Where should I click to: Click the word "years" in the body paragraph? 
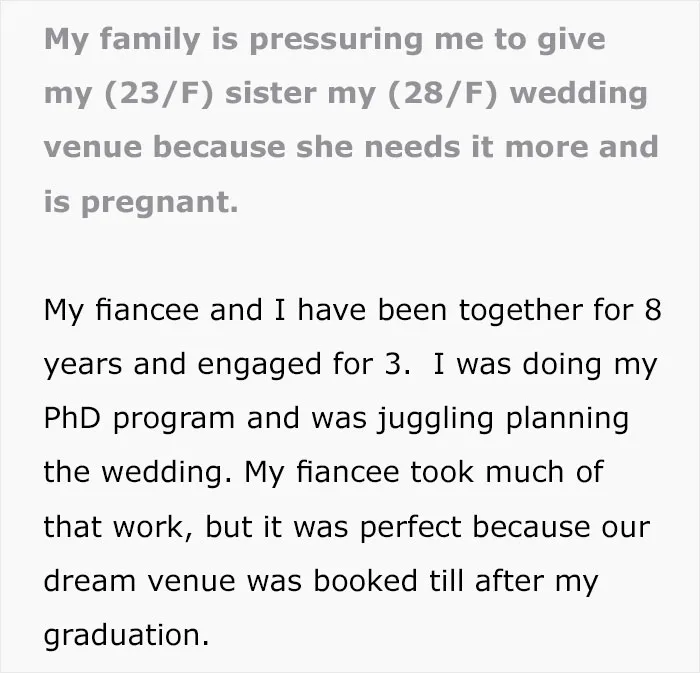coord(83,366)
